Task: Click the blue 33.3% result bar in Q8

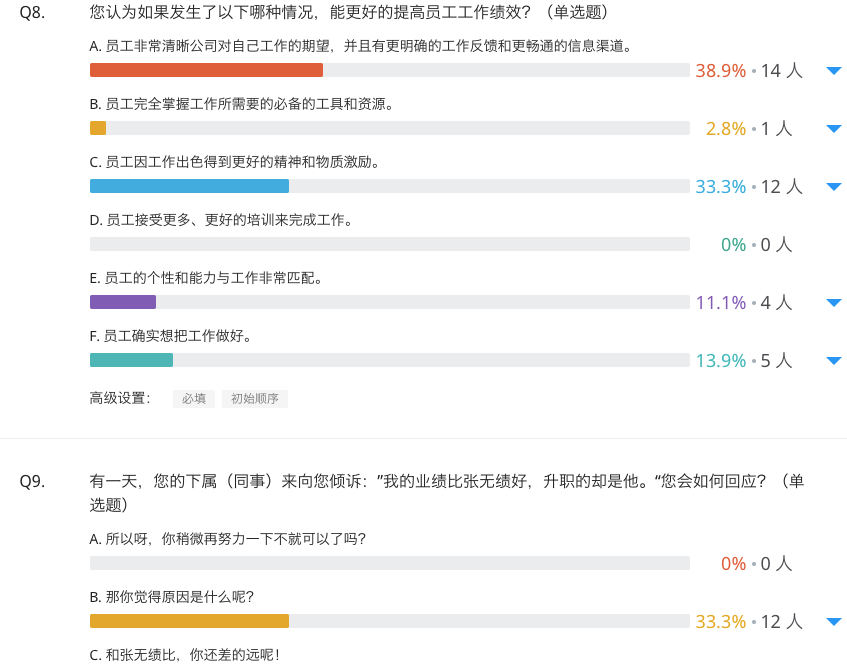Action: point(189,186)
